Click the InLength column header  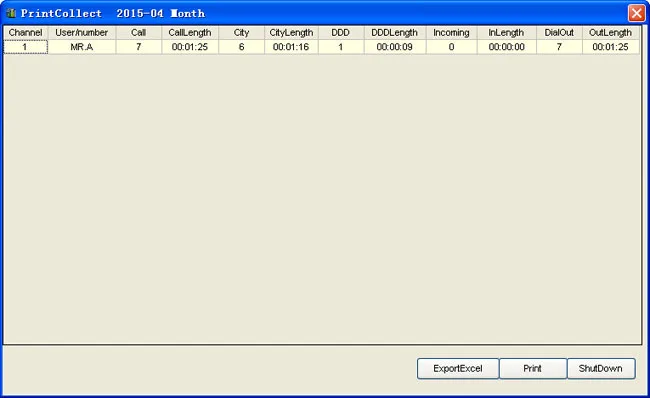point(507,33)
